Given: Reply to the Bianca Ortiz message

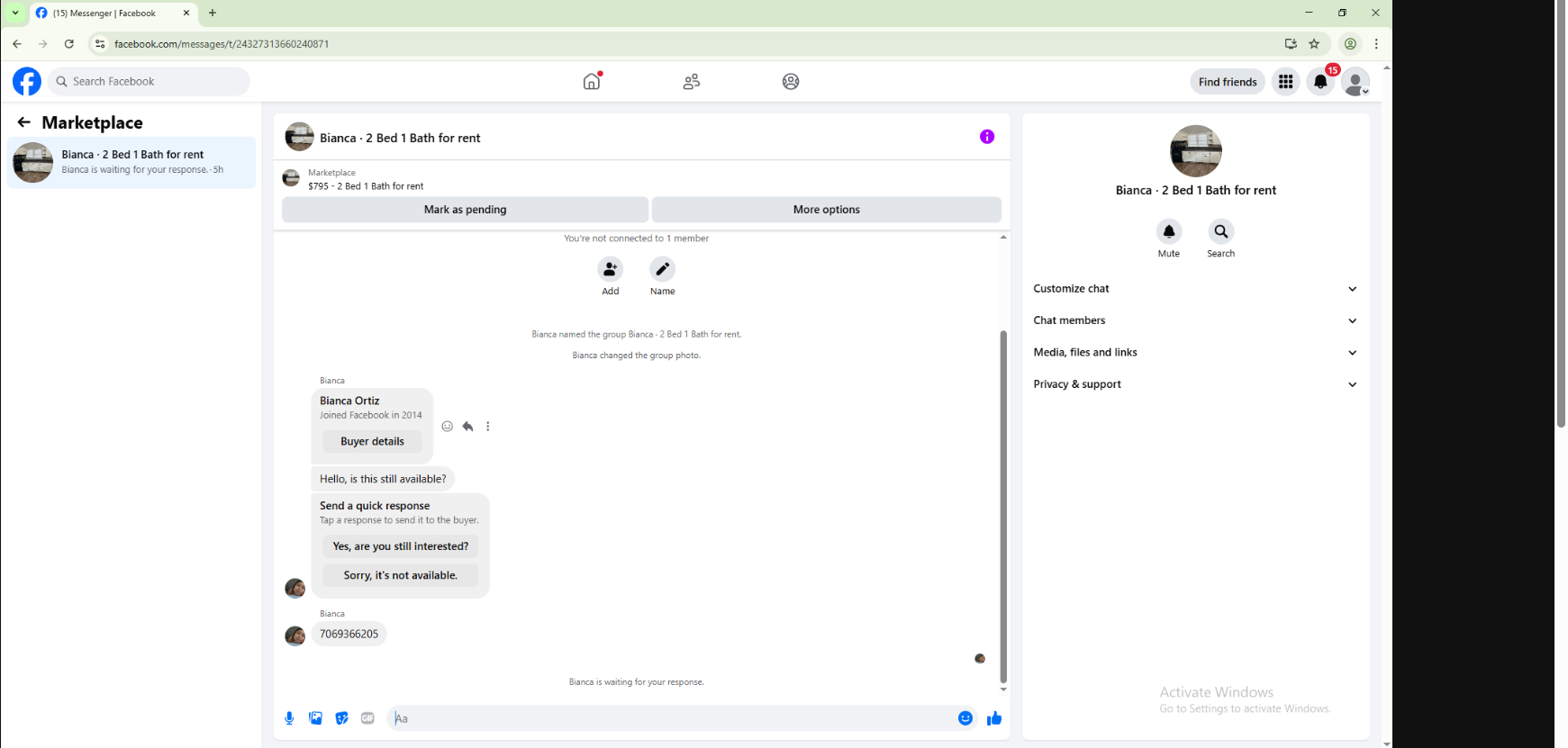Looking at the screenshot, I should [468, 427].
